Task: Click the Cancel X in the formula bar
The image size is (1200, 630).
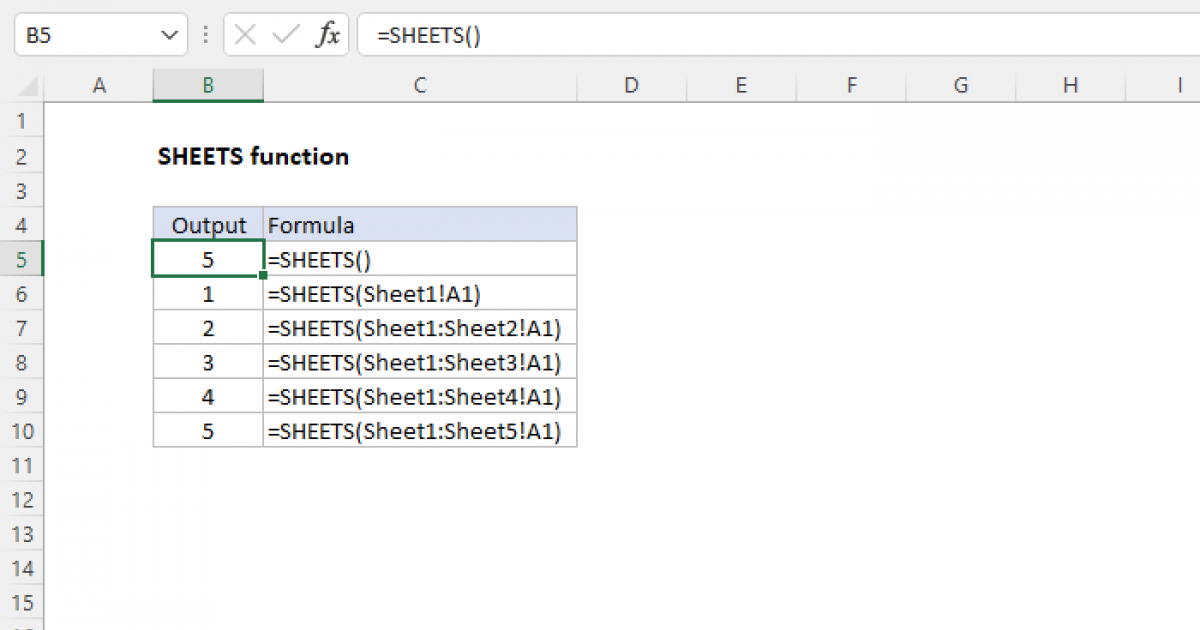Action: [245, 34]
